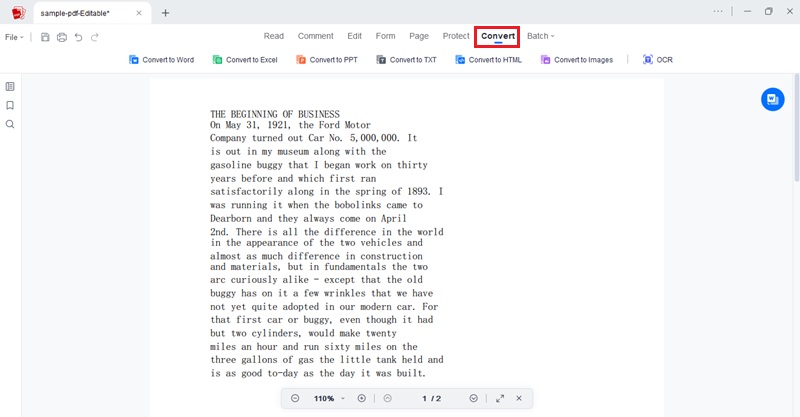
Task: Click the text line starting 'Dearborn and they'
Action: coord(308,218)
